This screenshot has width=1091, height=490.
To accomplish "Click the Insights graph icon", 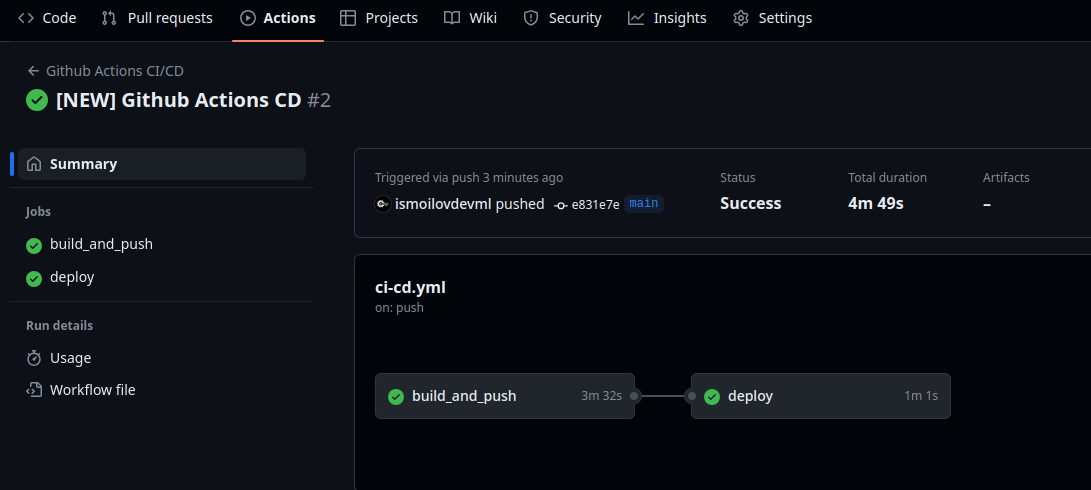I will [x=636, y=18].
